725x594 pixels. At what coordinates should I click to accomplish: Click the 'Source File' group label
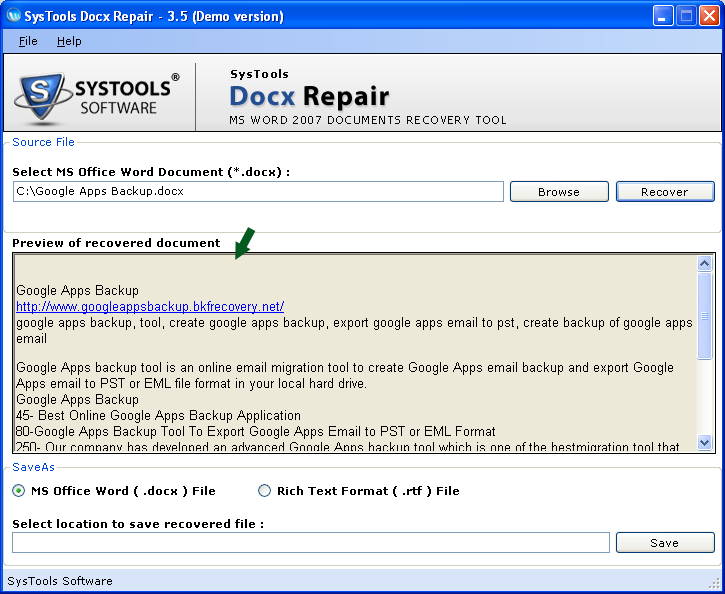(43, 142)
